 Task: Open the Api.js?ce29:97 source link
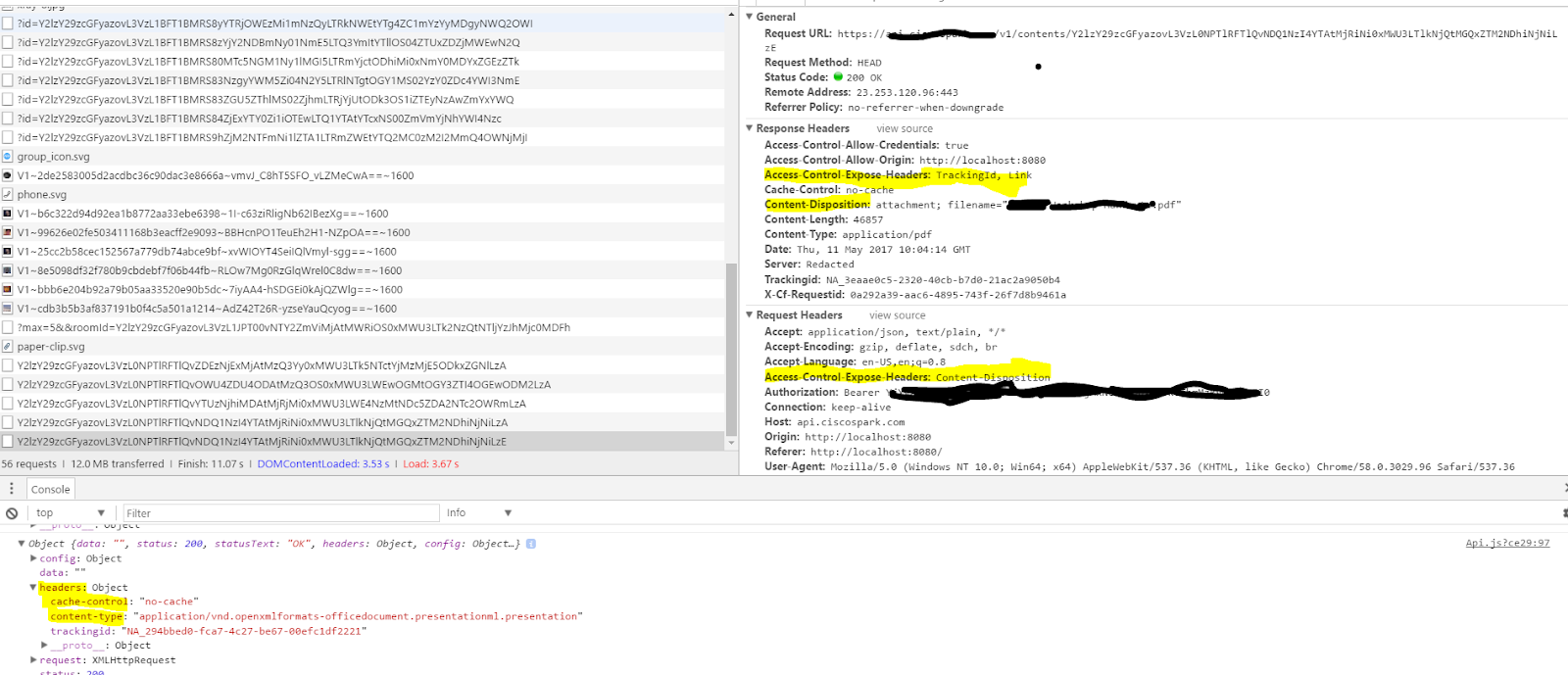point(1507,544)
